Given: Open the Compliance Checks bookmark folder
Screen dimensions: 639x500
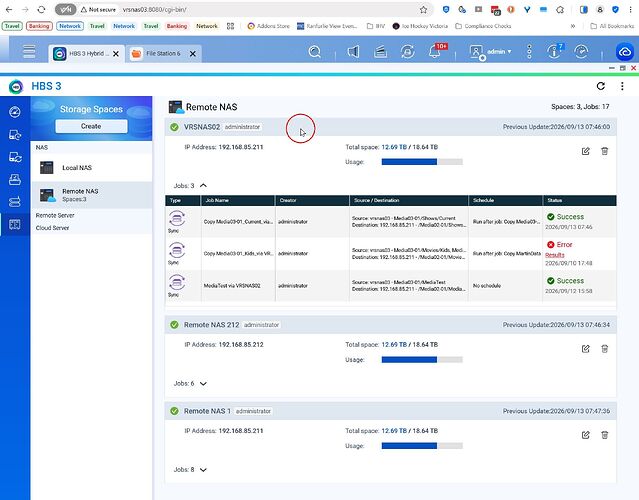Looking at the screenshot, I should pos(483,26).
